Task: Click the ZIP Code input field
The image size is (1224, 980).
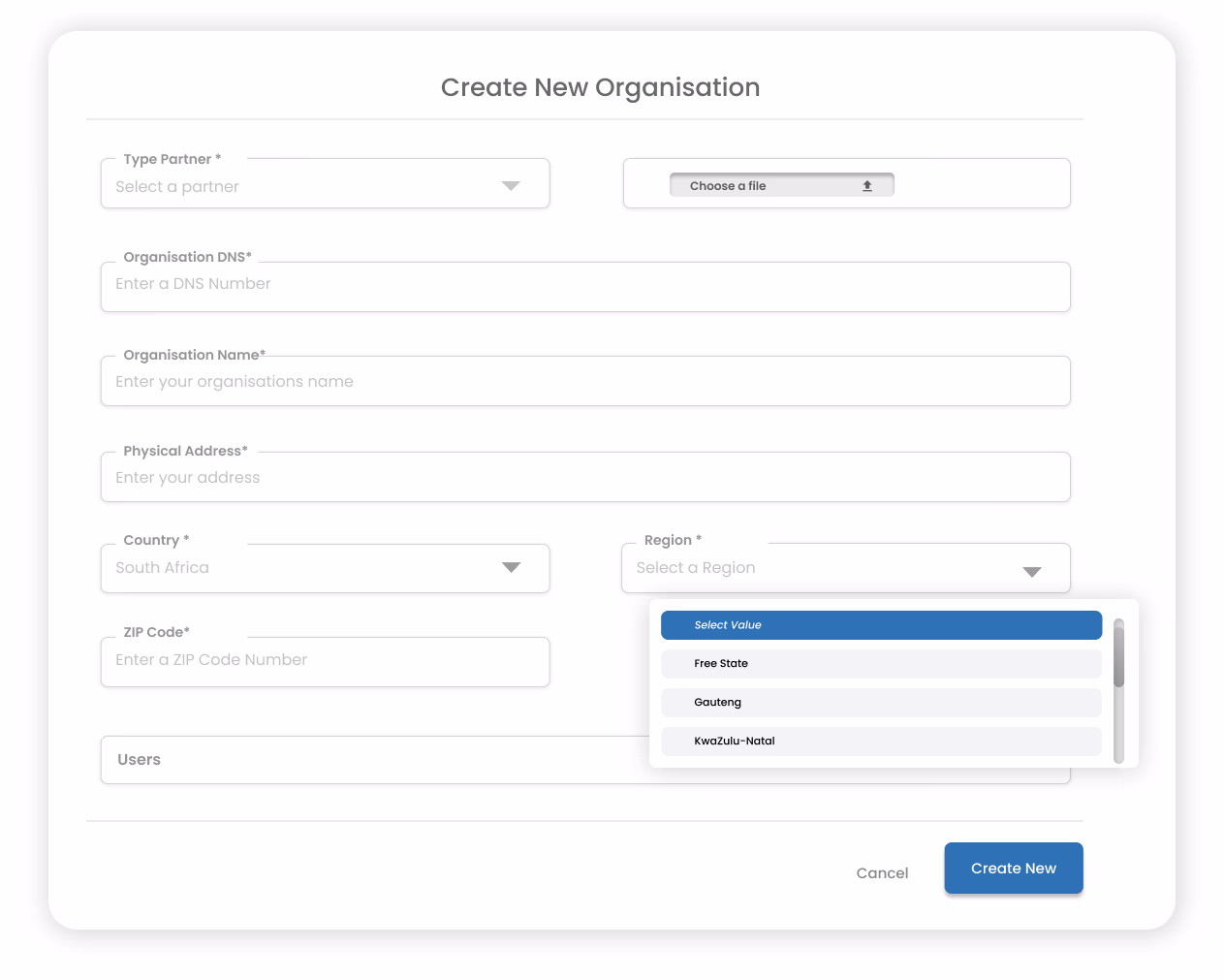Action: (325, 662)
